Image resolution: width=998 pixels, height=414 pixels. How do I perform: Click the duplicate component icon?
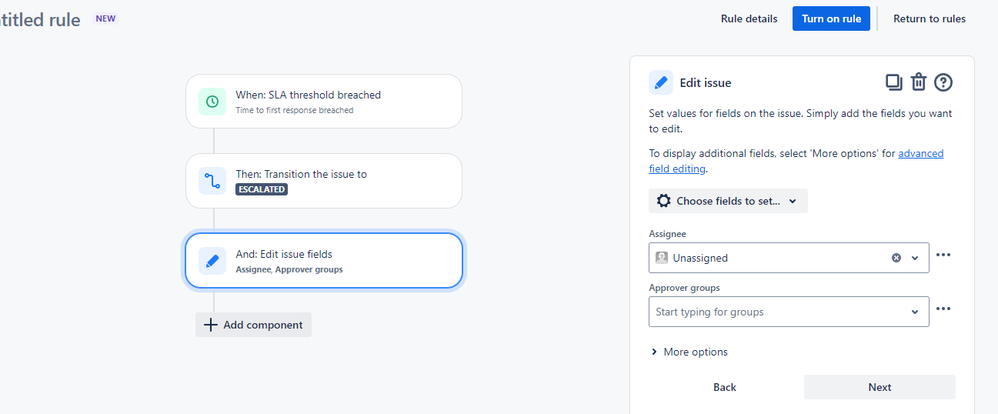click(x=894, y=82)
